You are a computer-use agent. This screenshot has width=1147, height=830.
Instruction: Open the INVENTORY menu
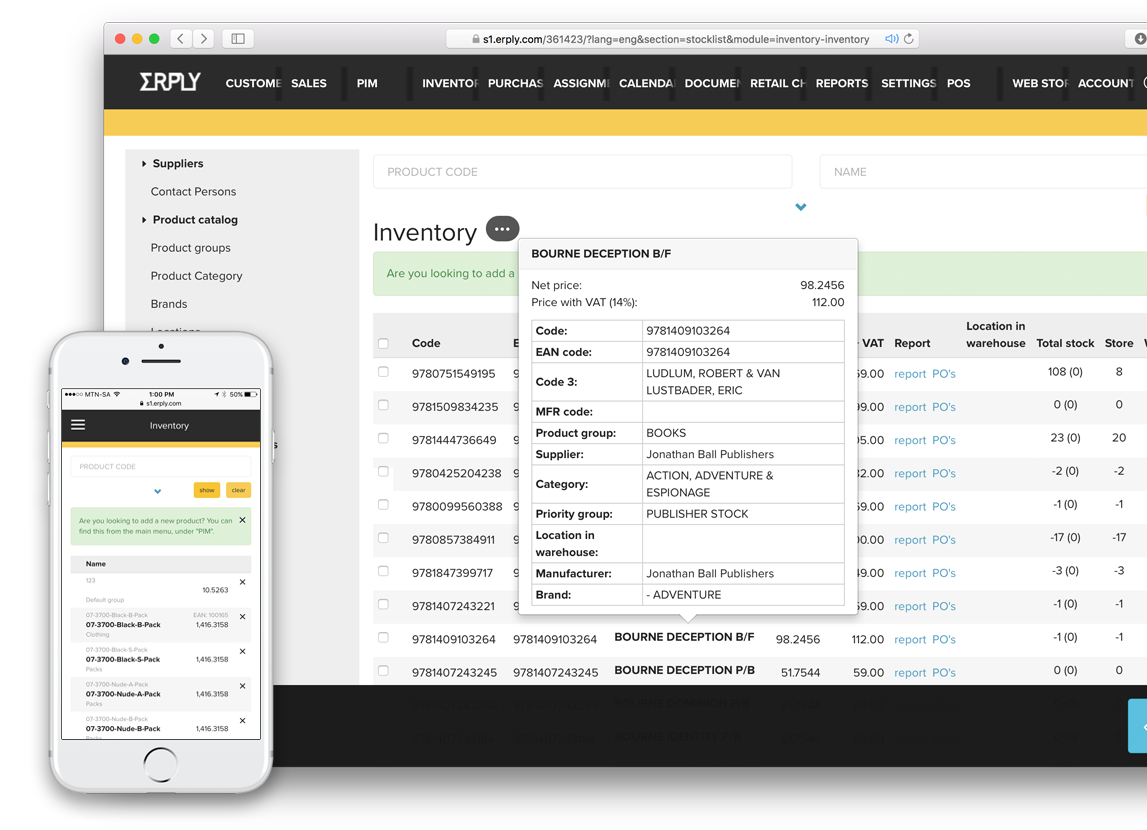click(x=450, y=83)
